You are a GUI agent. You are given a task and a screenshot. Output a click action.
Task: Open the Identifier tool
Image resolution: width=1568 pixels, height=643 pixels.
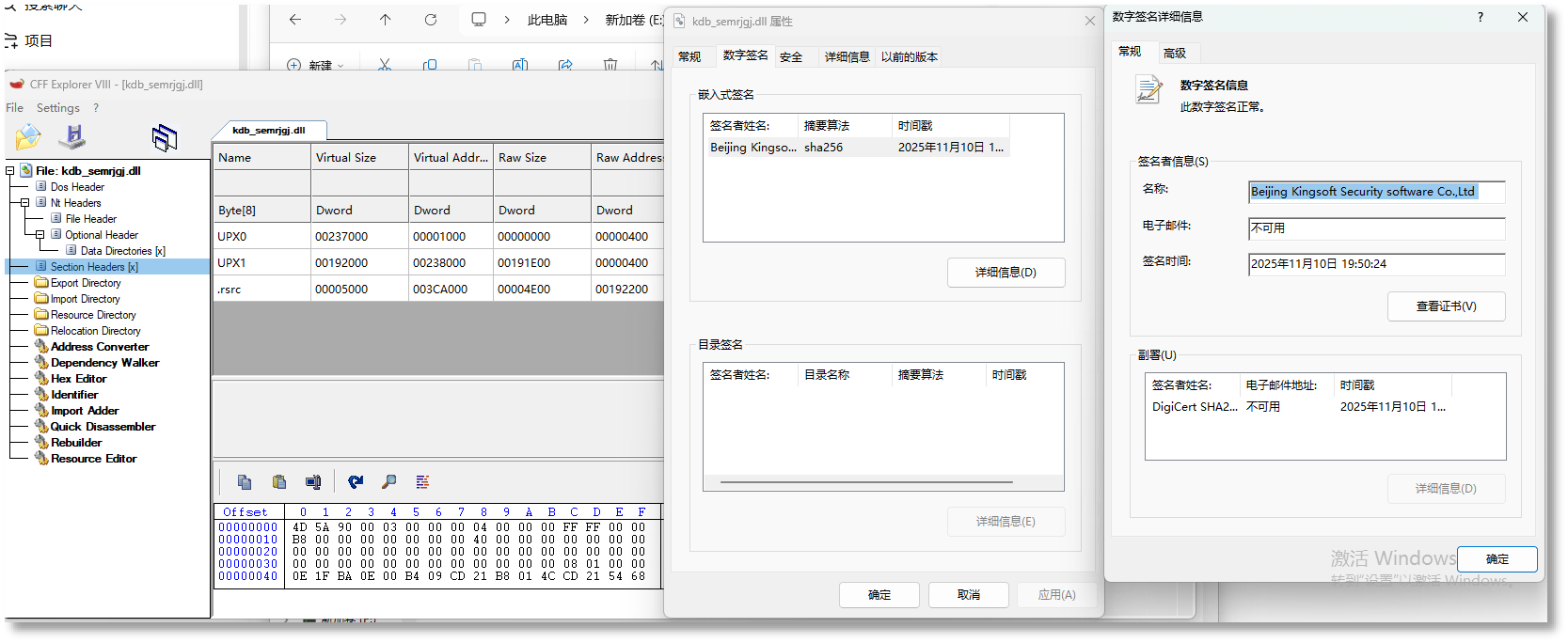click(x=74, y=395)
